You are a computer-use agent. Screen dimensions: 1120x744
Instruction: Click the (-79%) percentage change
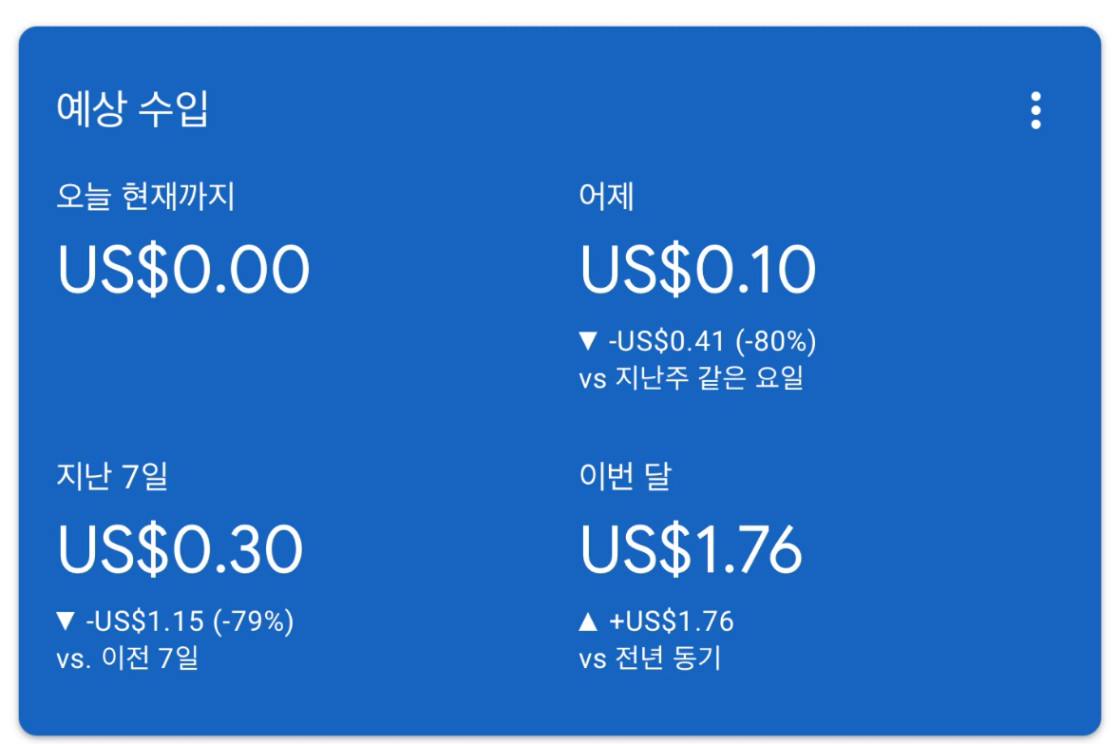click(252, 622)
